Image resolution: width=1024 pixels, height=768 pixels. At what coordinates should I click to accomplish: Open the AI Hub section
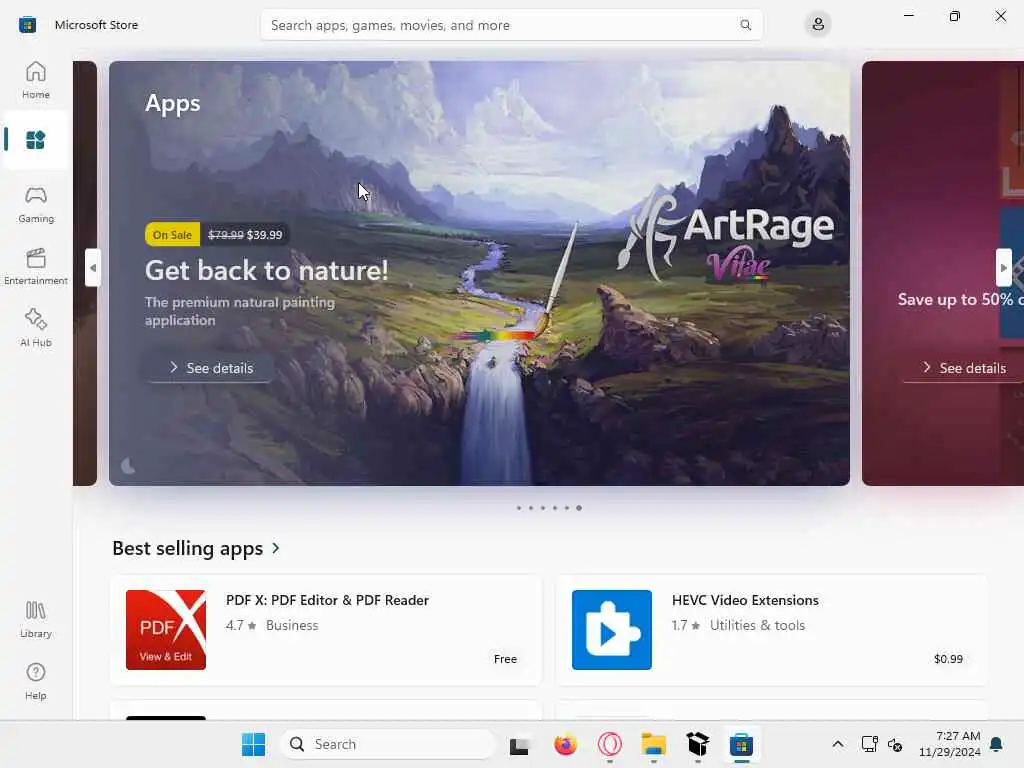[x=36, y=328]
